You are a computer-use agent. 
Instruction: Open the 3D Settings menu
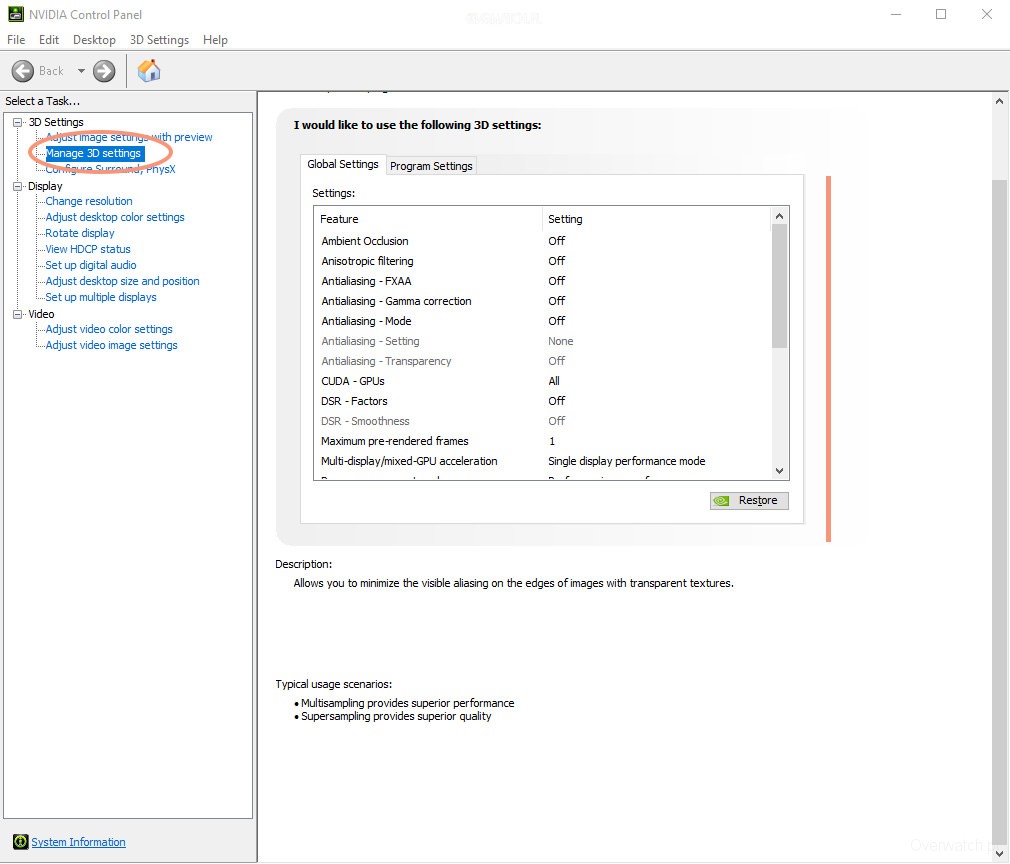(159, 40)
